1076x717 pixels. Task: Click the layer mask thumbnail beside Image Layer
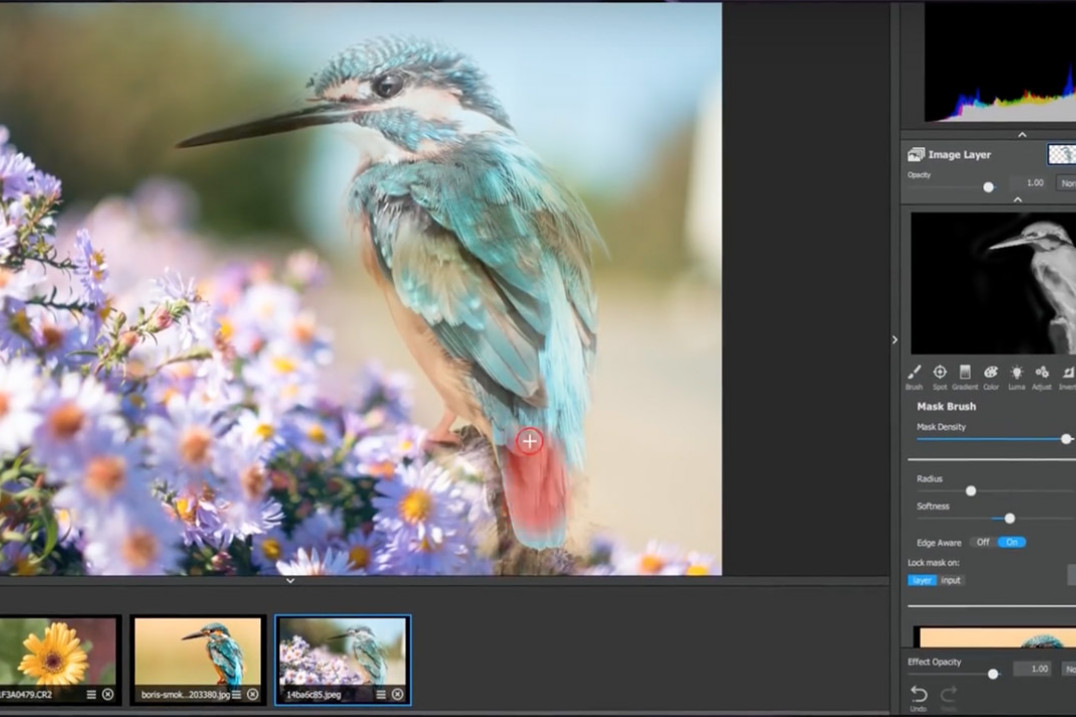pos(1062,154)
